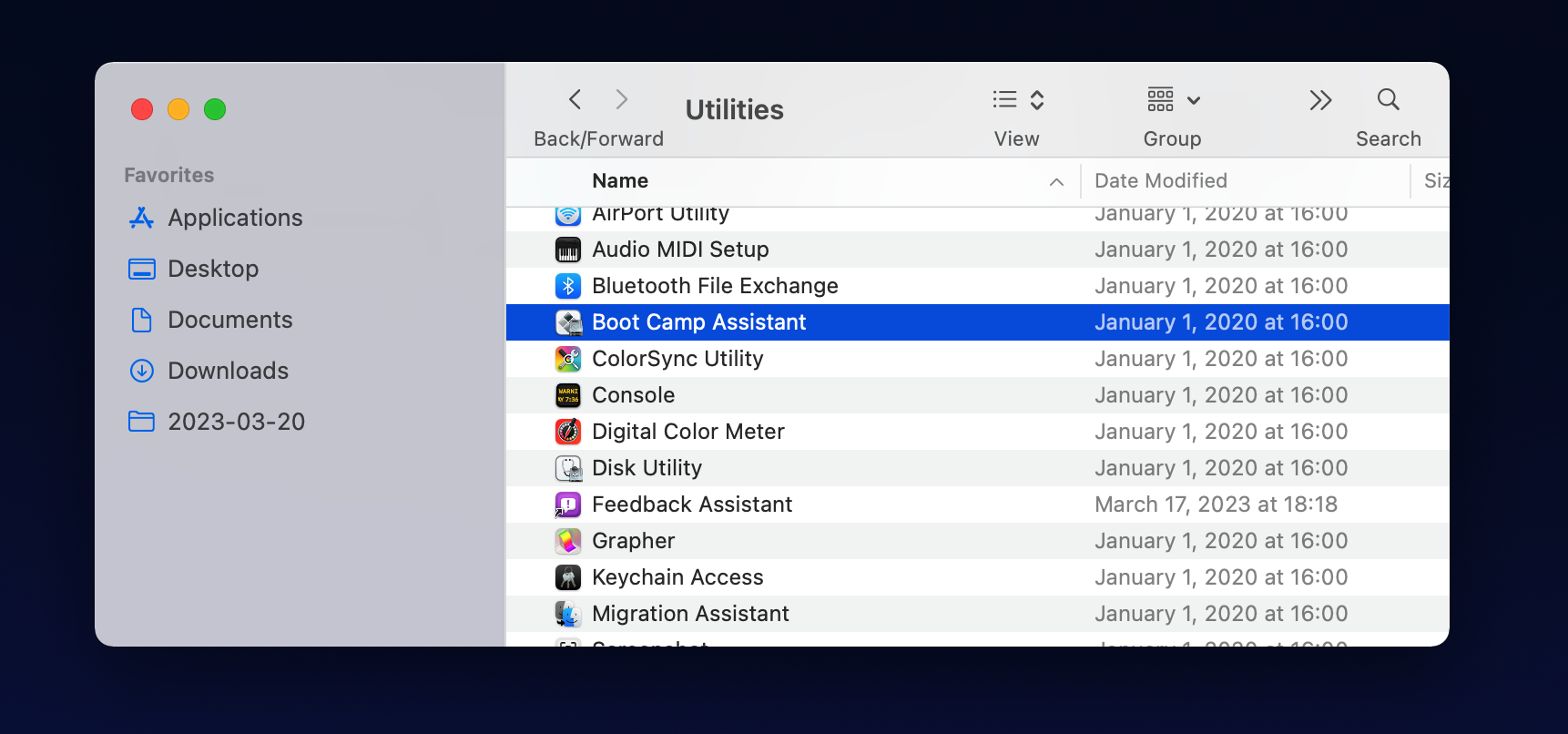Screen dimensions: 1568x734
Task: Click the 2023-03-20 folder icon
Action: pos(141,422)
